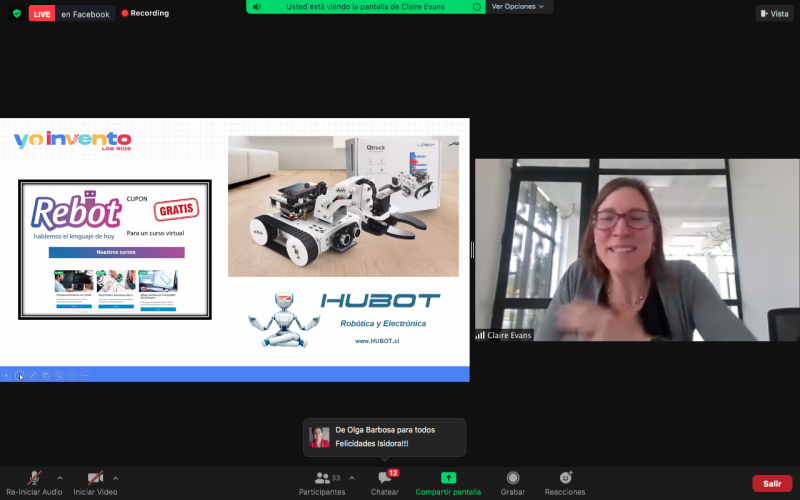
Task: Click the www.HUBOT.cl link on slide
Action: 377,341
